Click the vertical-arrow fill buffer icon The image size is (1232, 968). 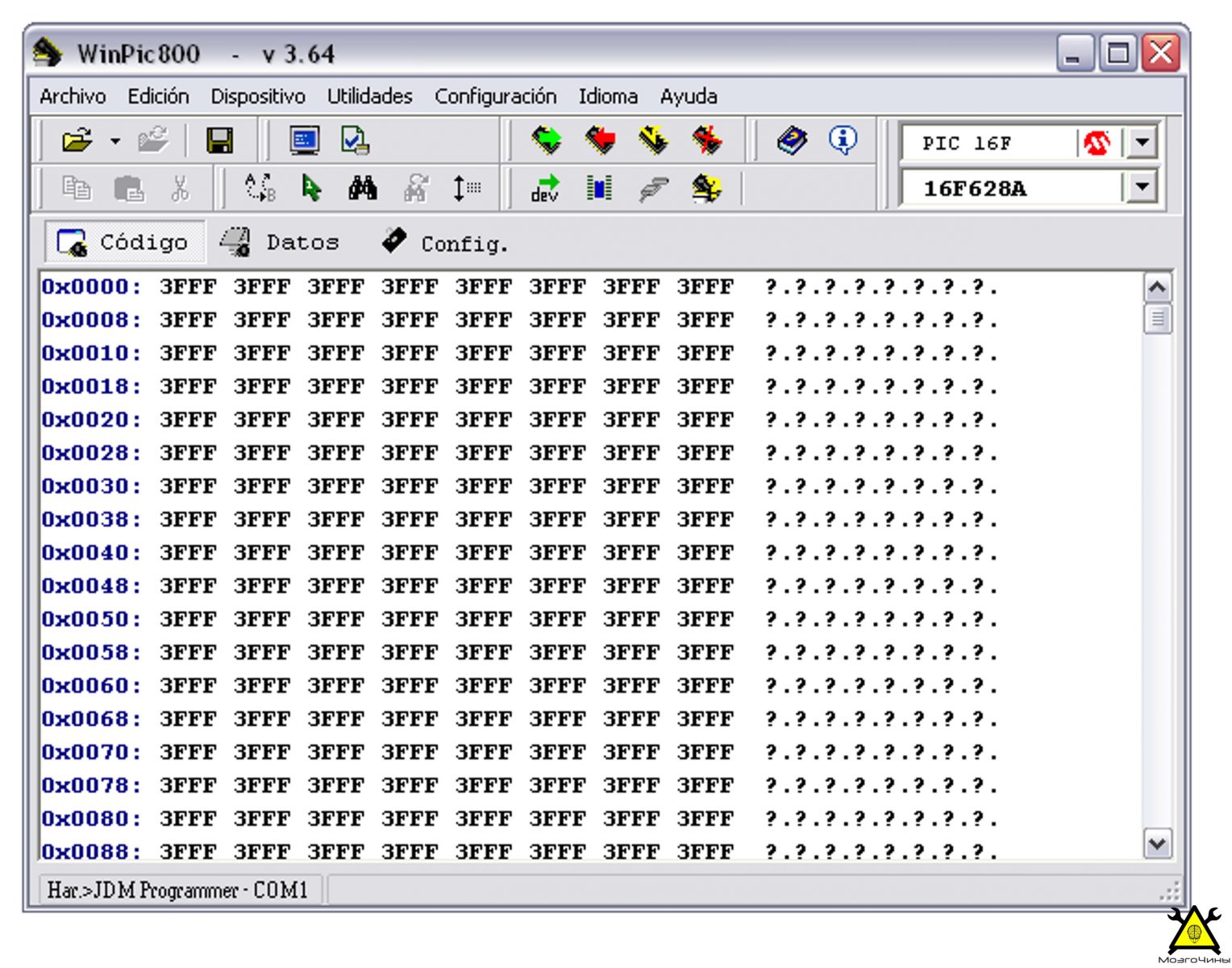point(466,188)
